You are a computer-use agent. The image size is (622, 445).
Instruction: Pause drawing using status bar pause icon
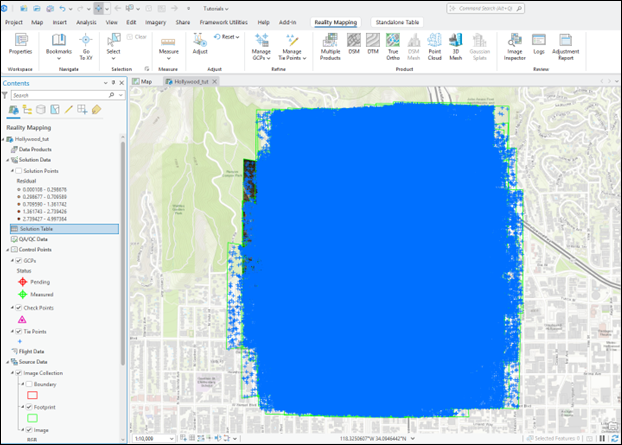point(603,438)
